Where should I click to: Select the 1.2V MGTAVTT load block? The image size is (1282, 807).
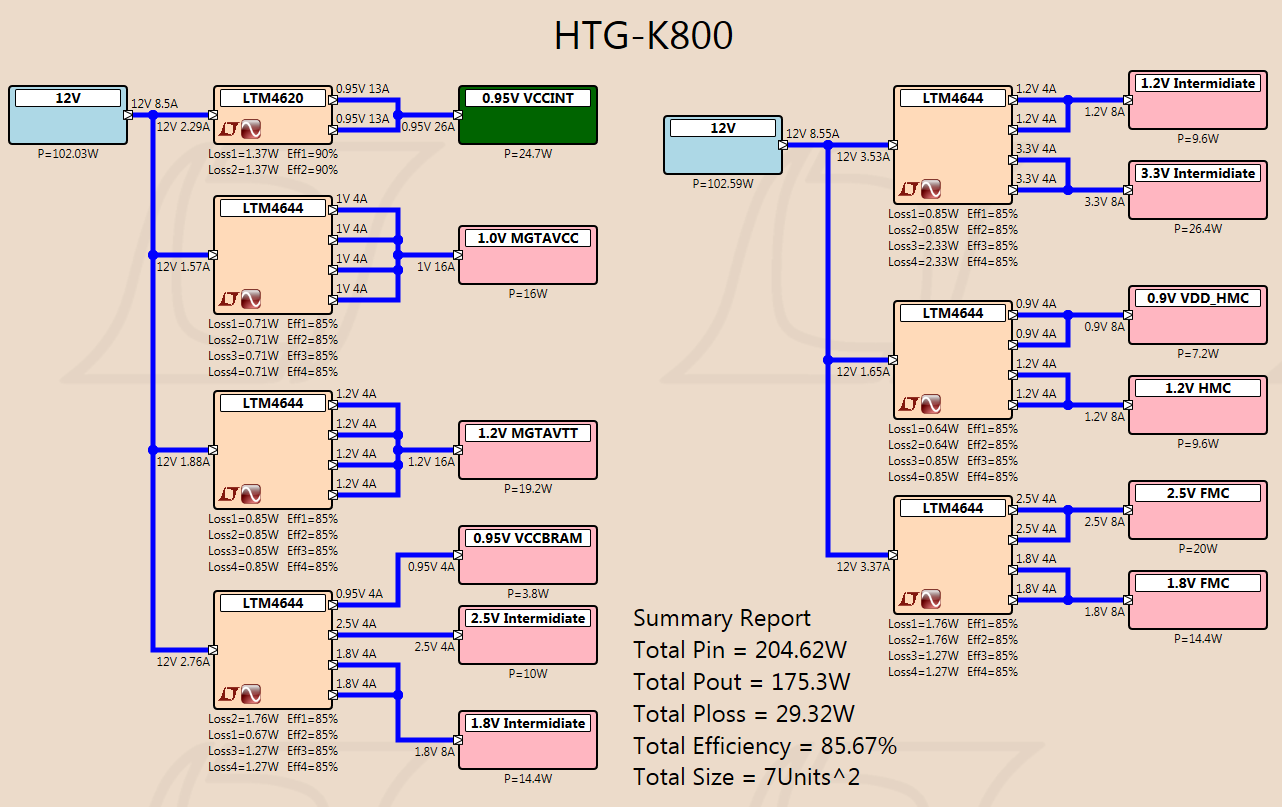point(528,450)
